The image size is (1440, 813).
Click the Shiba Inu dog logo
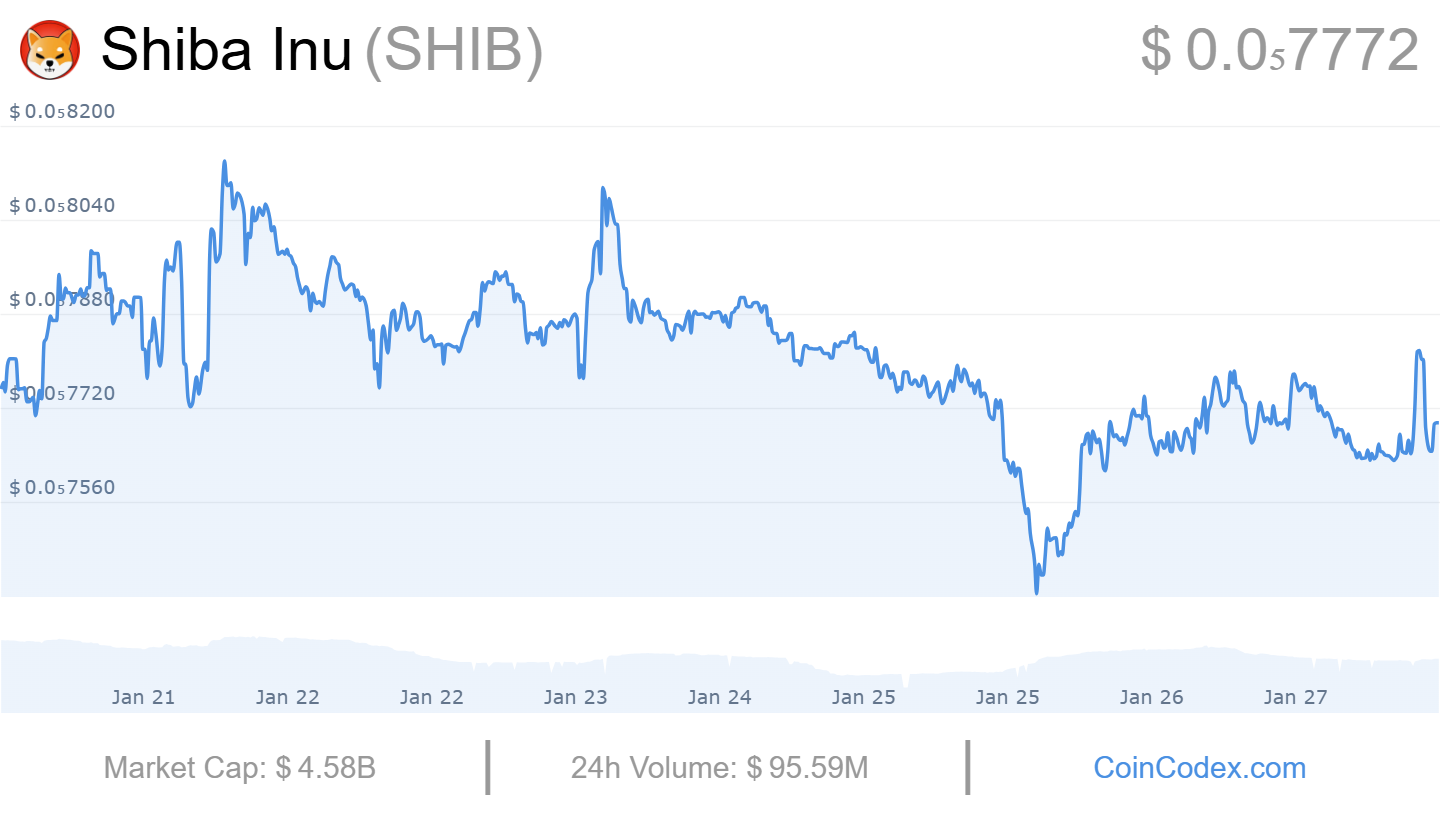coord(51,51)
